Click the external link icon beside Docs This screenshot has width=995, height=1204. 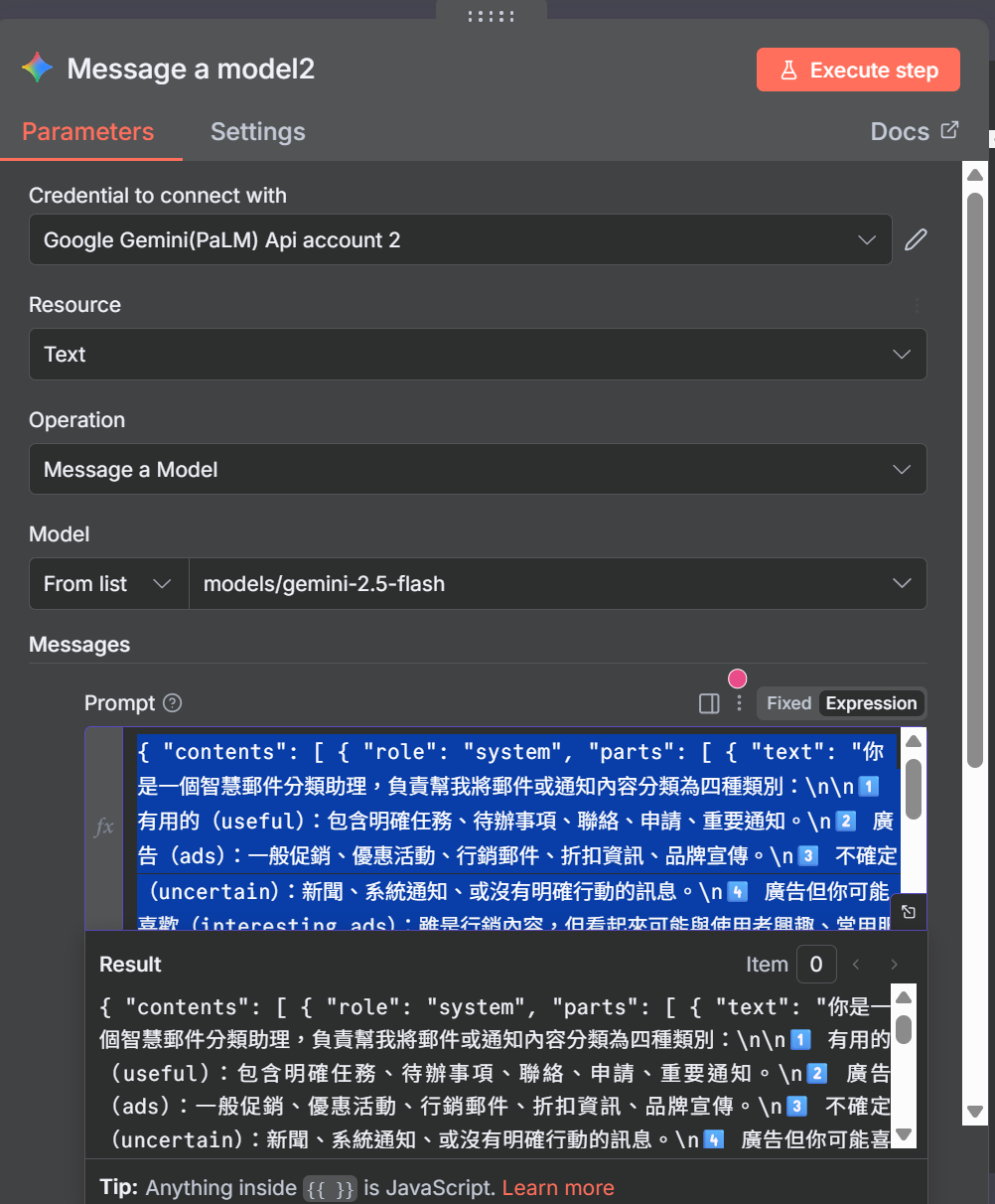(x=949, y=130)
